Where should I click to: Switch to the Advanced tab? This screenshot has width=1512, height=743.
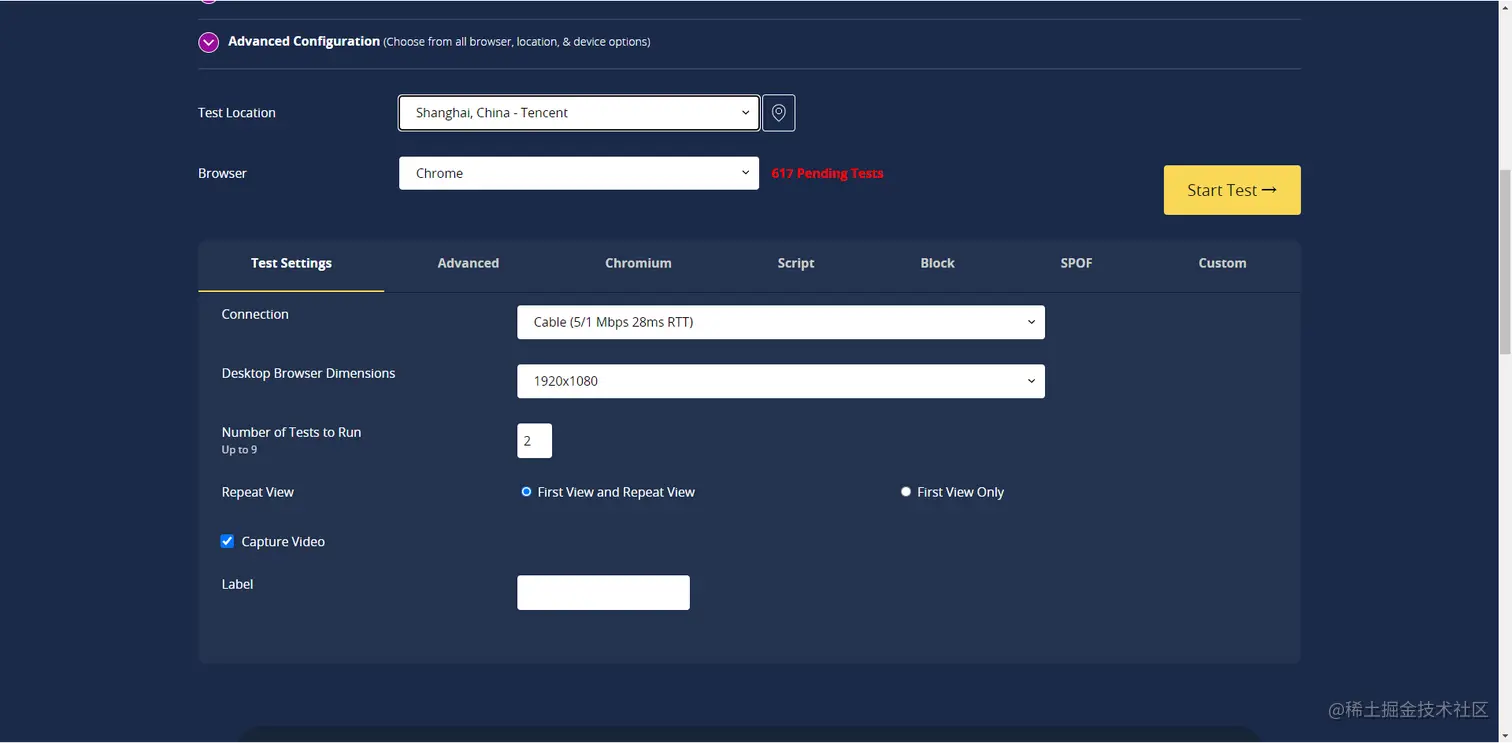(468, 263)
